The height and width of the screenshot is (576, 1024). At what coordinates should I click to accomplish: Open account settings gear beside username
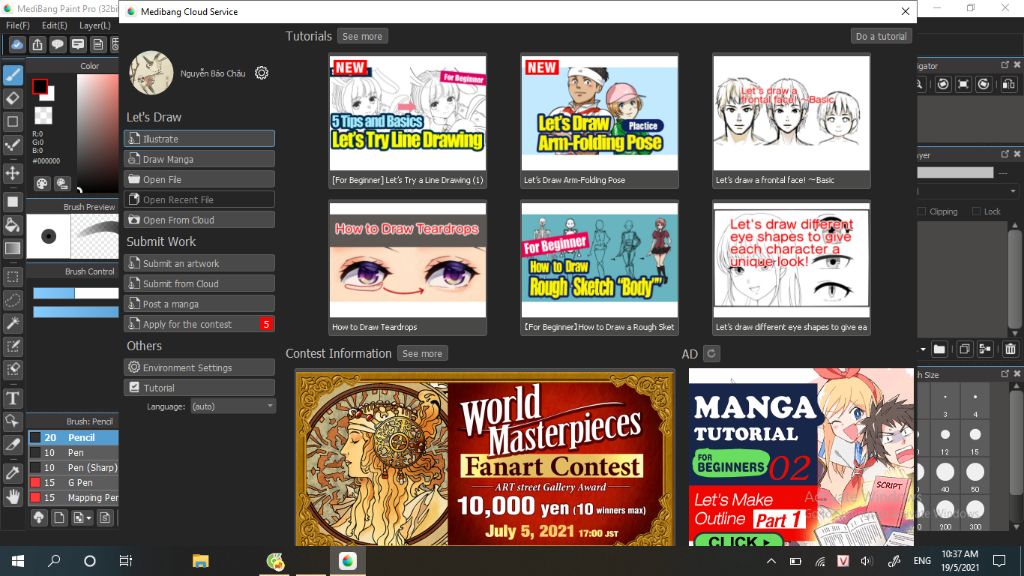point(261,73)
